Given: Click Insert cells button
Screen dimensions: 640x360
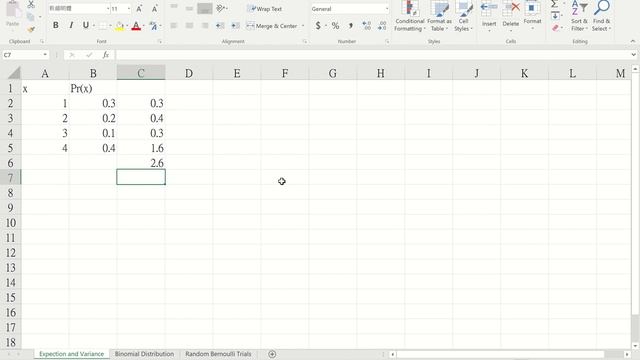Looking at the screenshot, I should click(x=489, y=16).
